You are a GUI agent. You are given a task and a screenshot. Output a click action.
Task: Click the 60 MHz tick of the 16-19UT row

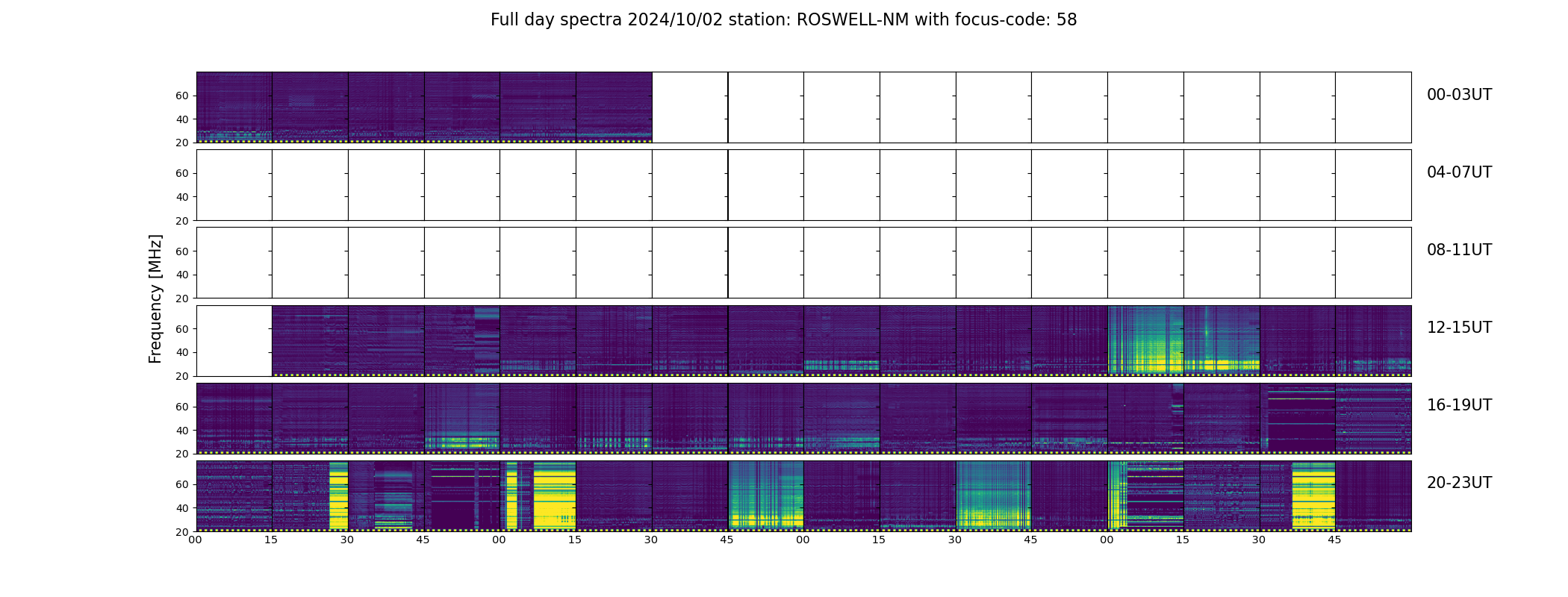point(182,407)
